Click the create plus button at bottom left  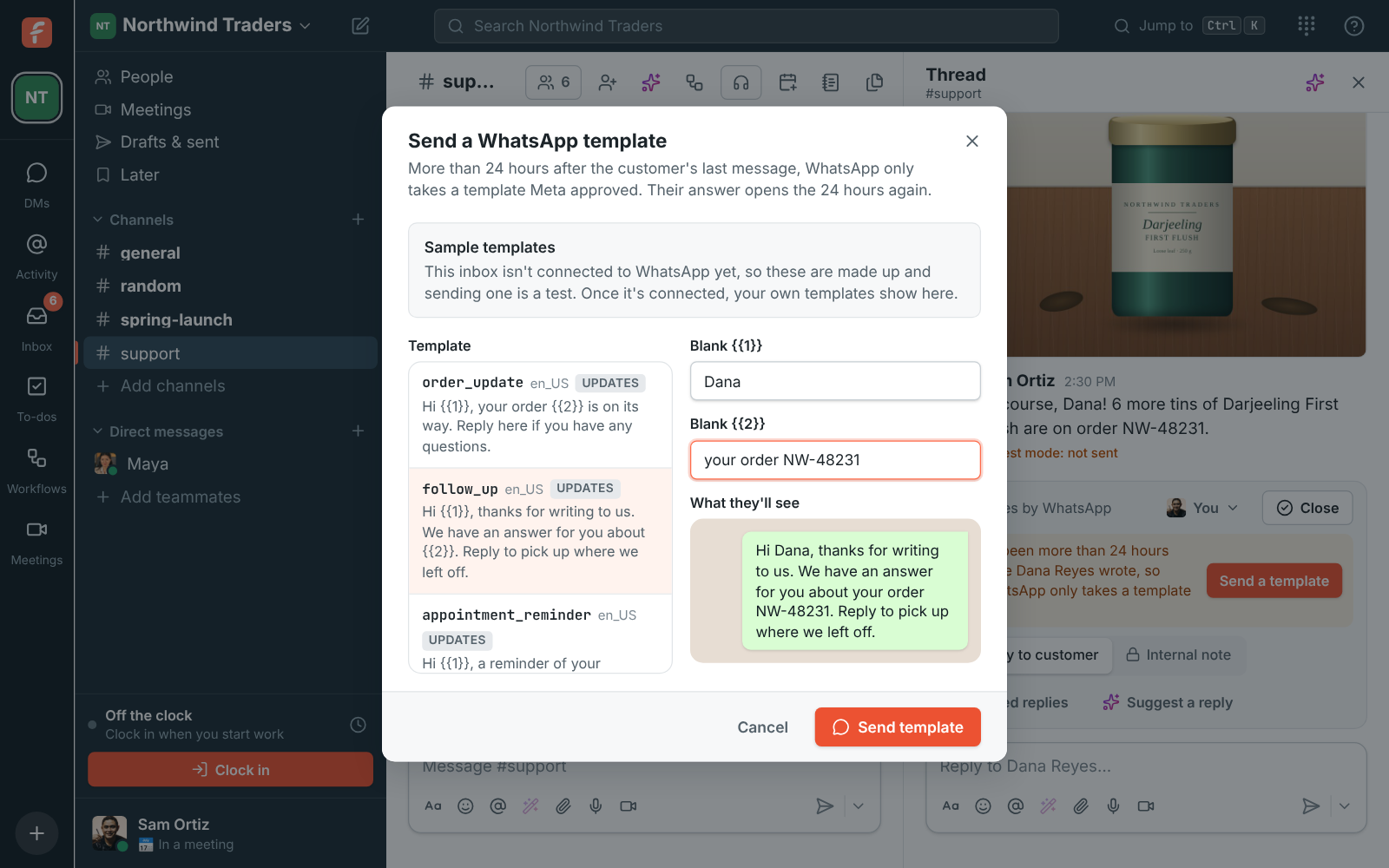click(36, 833)
